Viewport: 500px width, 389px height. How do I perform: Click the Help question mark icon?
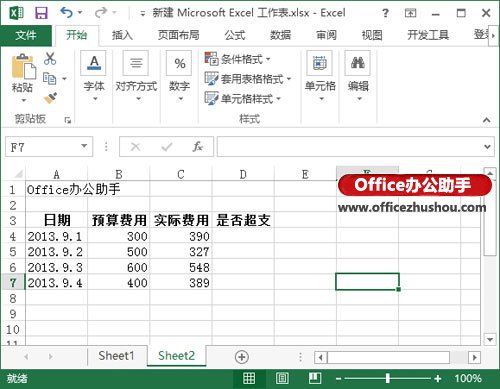coord(386,13)
